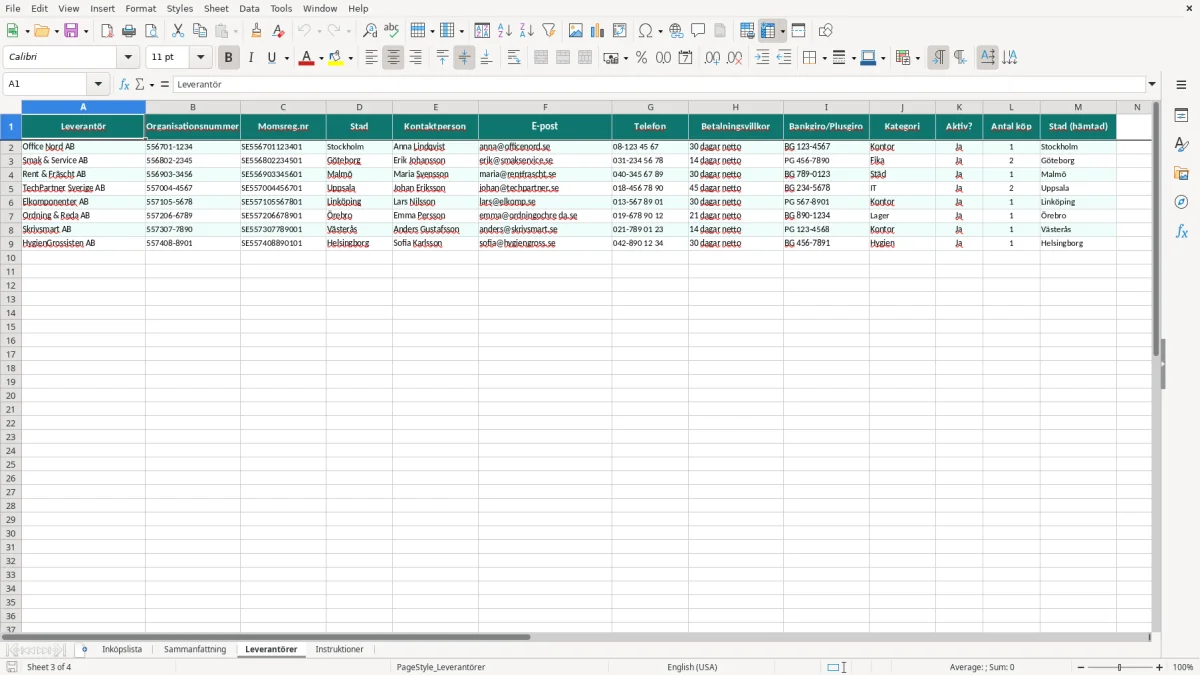Toggle Wrap Text
1200x675 pixels.
click(513, 58)
